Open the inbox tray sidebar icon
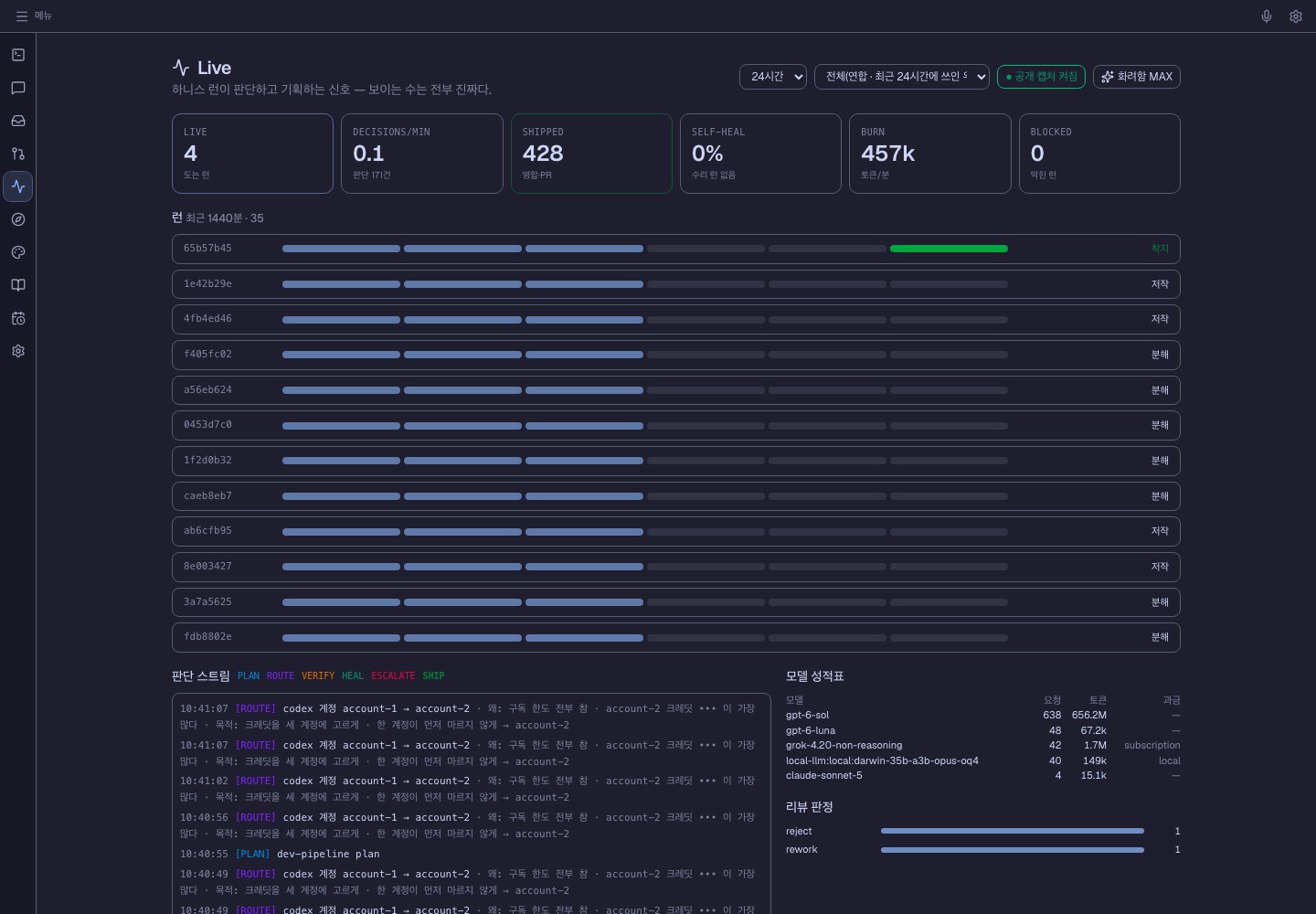 click(x=18, y=121)
